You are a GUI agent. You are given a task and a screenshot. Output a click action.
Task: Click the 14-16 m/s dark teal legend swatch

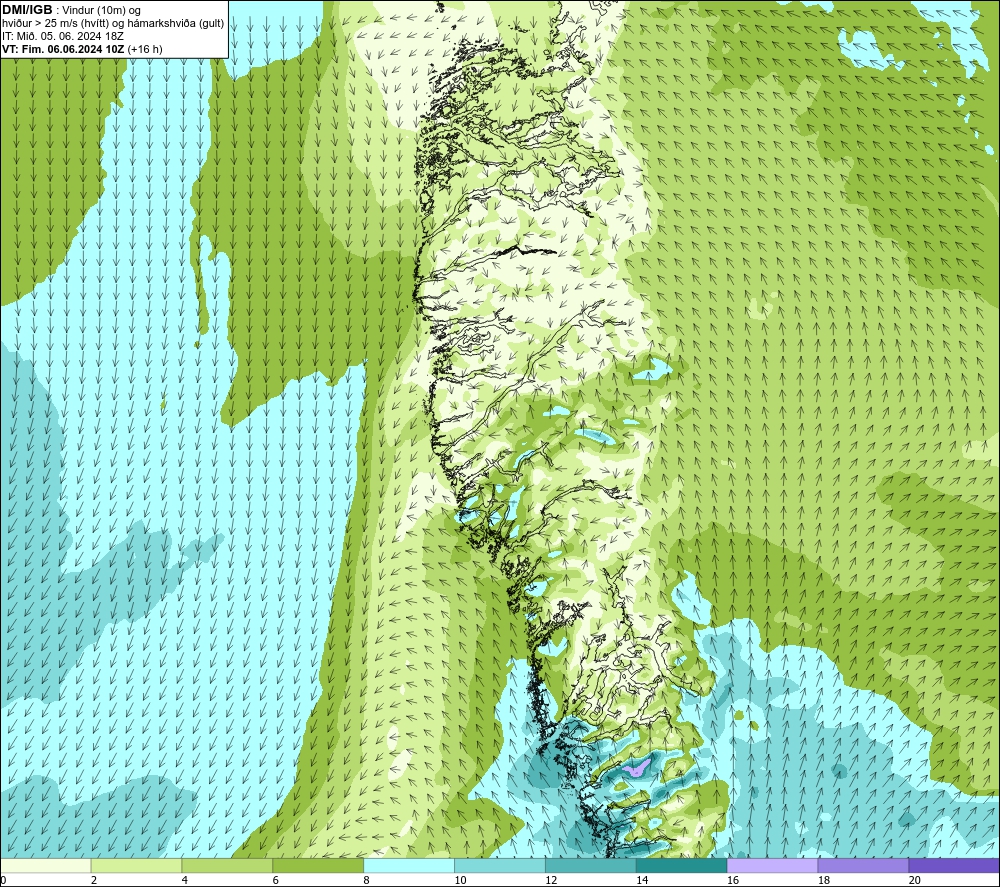click(x=682, y=865)
